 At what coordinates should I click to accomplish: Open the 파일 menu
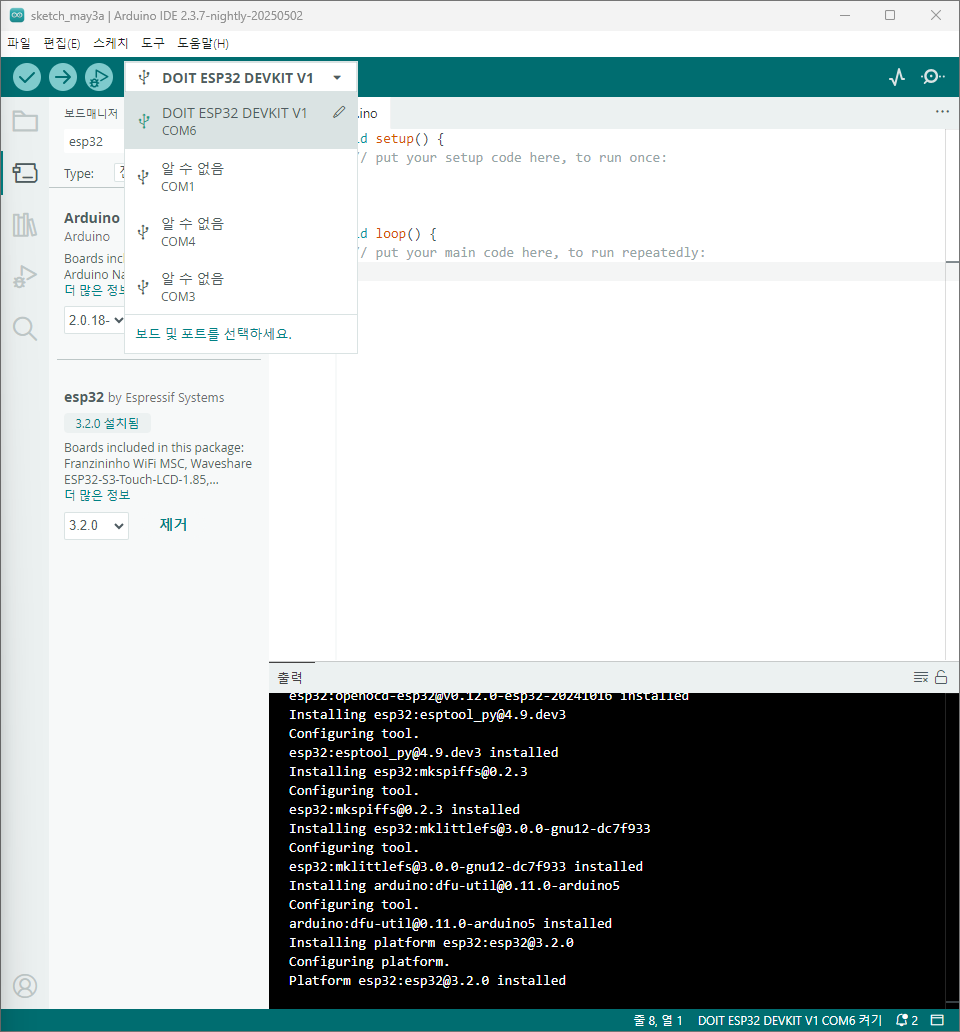19,43
